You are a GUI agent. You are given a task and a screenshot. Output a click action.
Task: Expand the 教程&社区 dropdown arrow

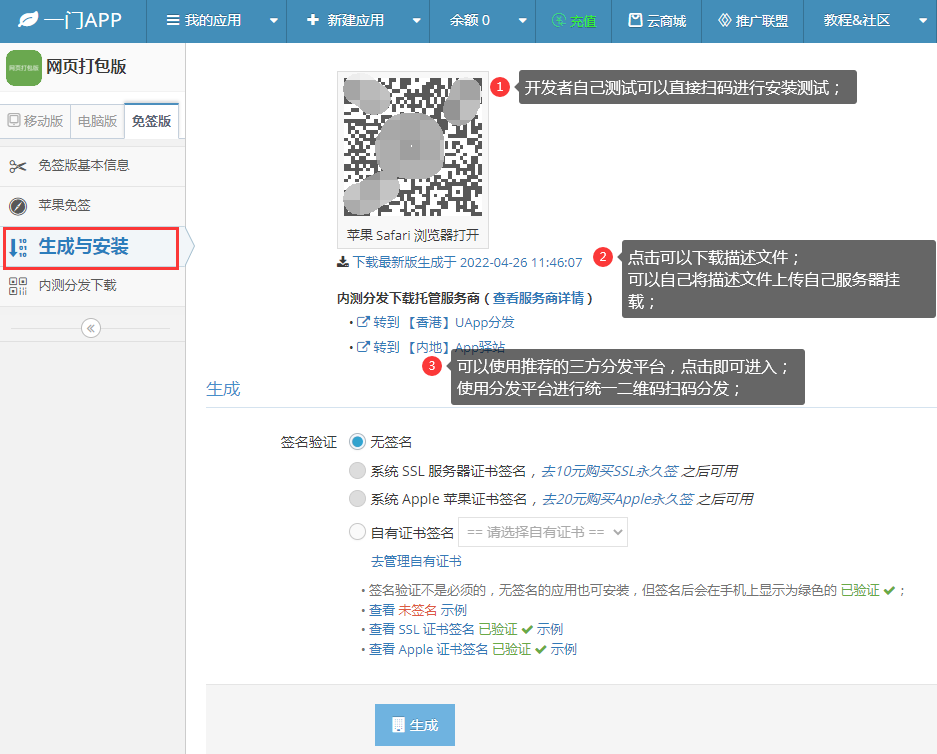[x=923, y=20]
